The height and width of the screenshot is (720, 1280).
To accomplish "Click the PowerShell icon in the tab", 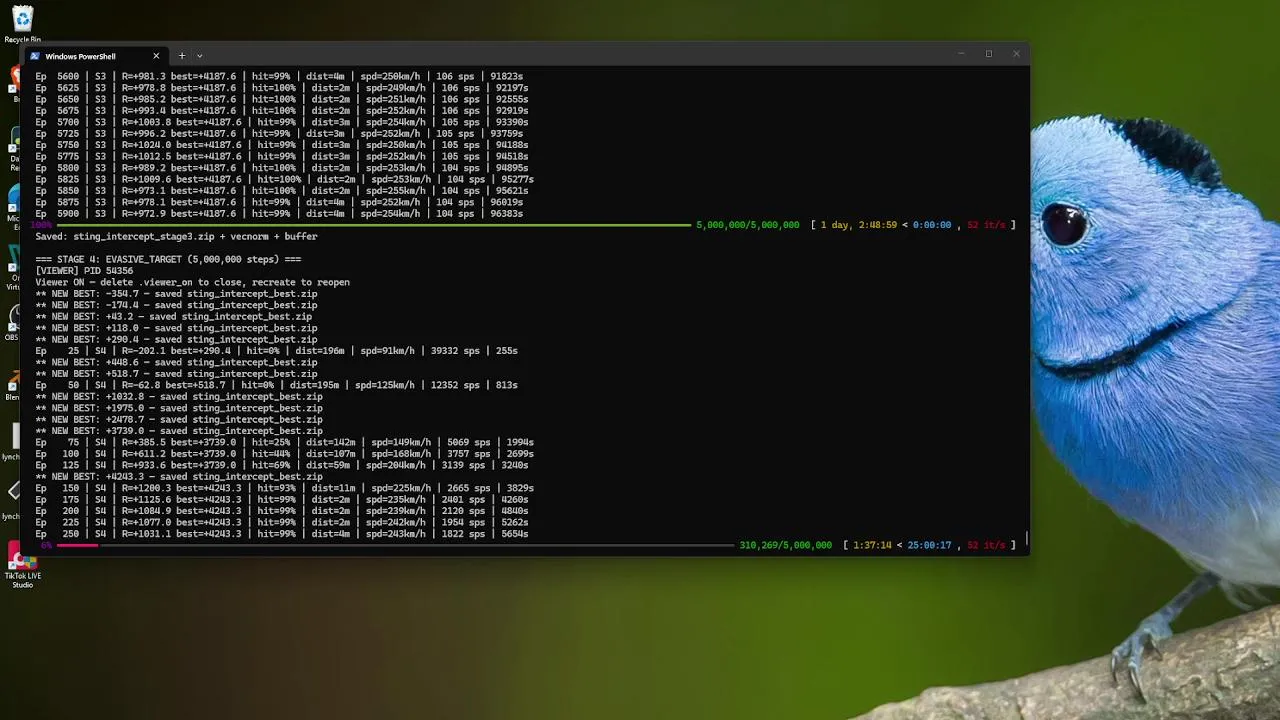I will 35,56.
